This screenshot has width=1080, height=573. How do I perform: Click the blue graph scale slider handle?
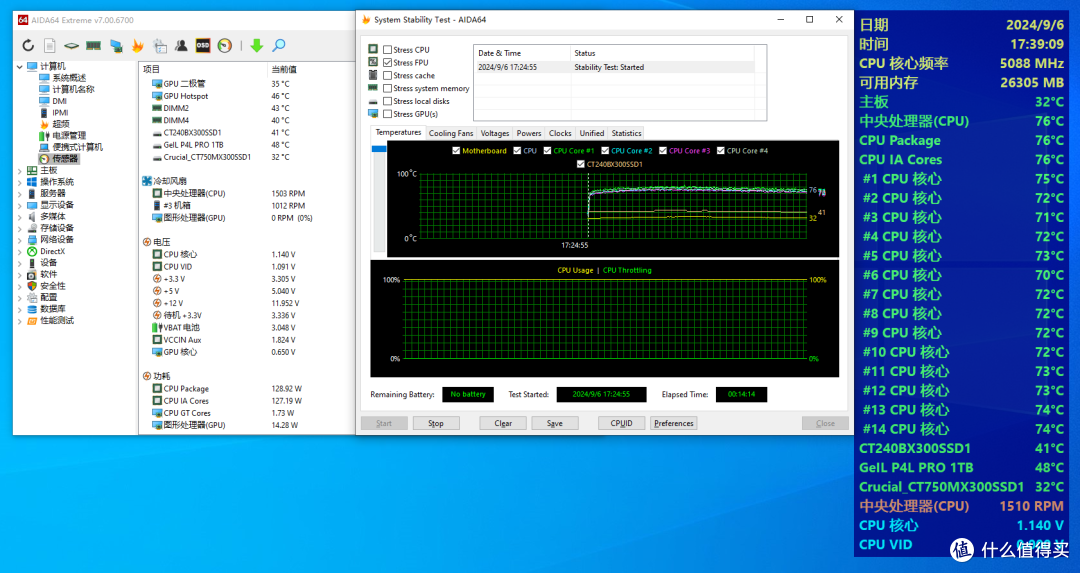coord(379,149)
